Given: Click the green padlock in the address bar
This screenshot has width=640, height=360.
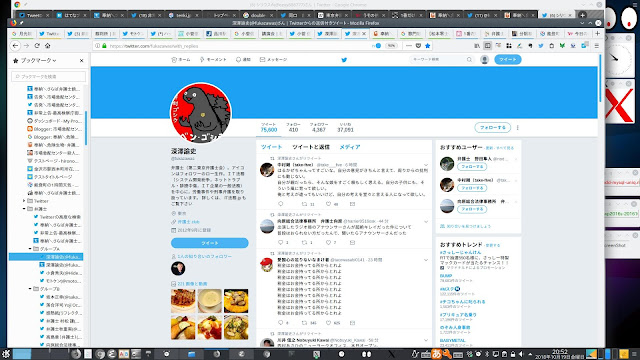Looking at the screenshot, I should click(104, 46).
